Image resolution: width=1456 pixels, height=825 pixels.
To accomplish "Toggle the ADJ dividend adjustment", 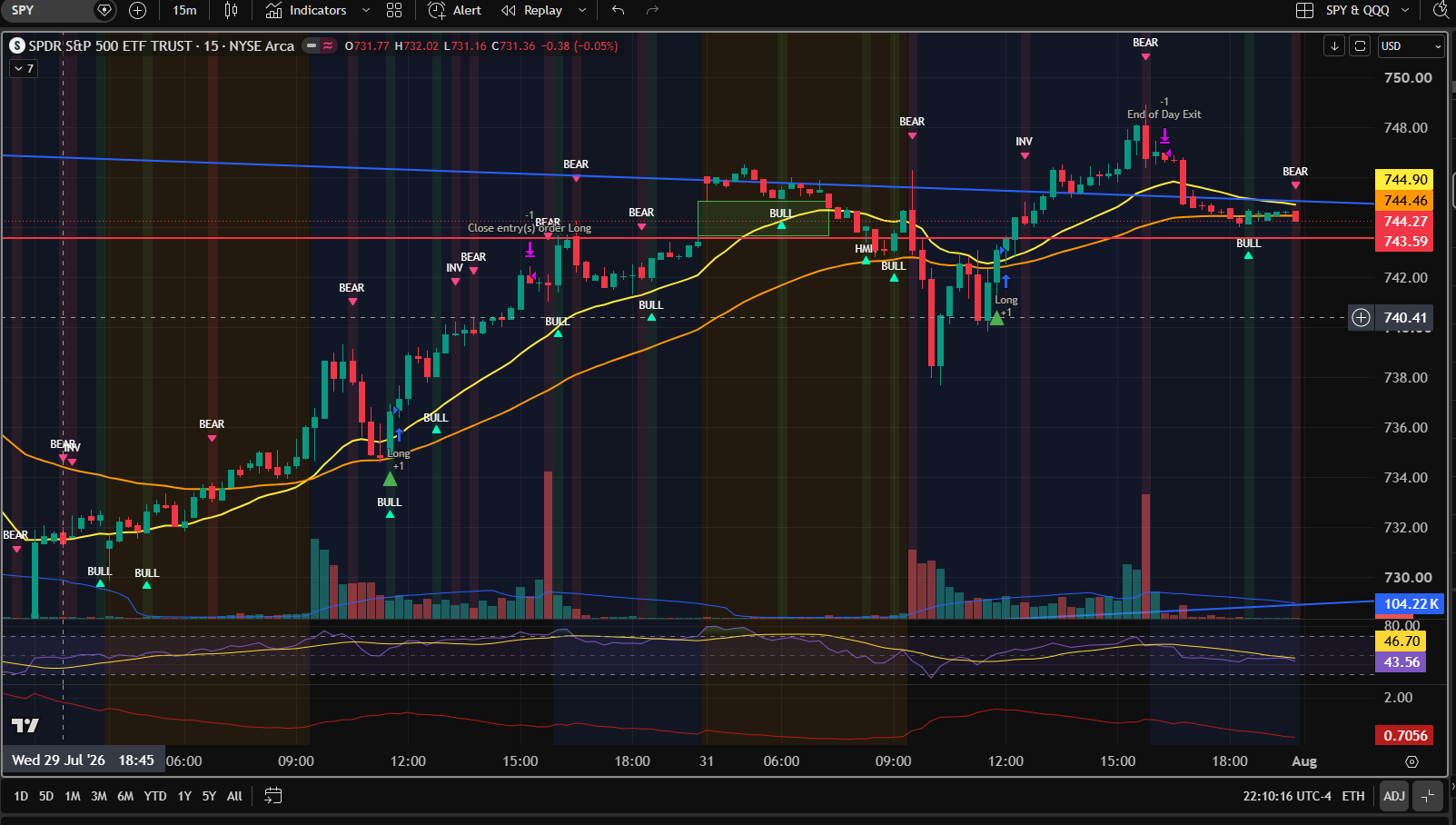I will pyautogui.click(x=1393, y=796).
